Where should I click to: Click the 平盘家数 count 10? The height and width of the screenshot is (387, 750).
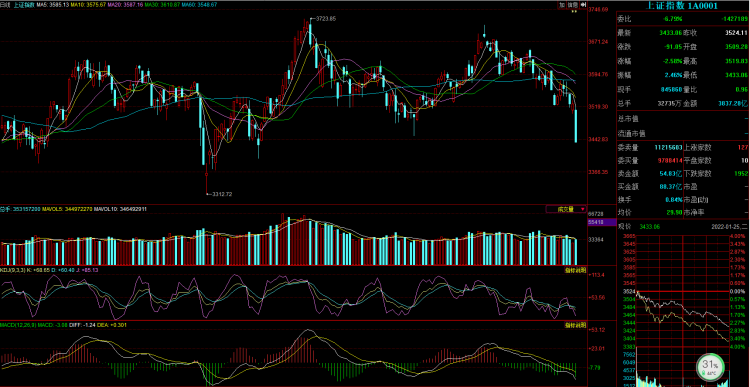click(x=744, y=160)
